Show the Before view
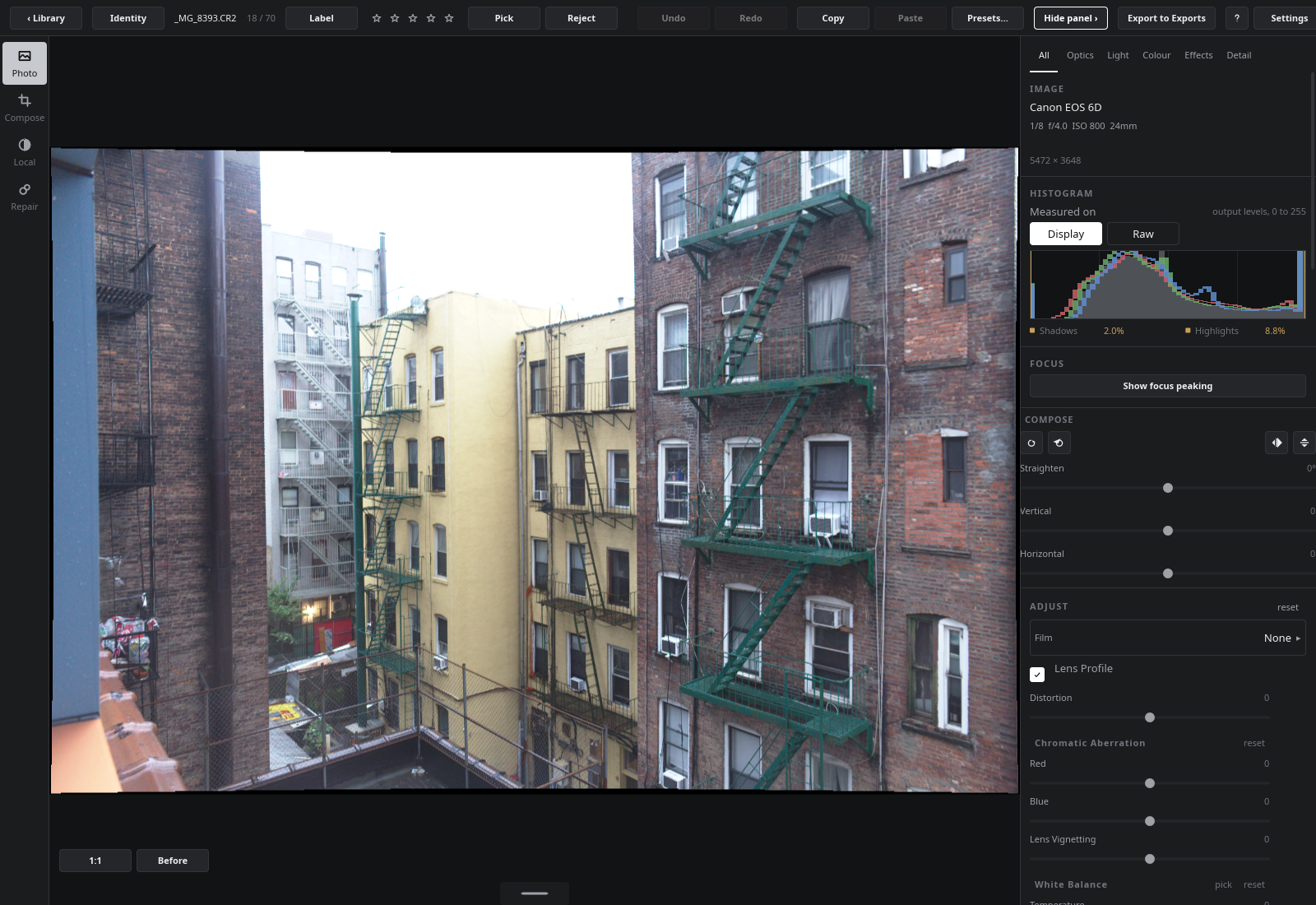 (173, 861)
